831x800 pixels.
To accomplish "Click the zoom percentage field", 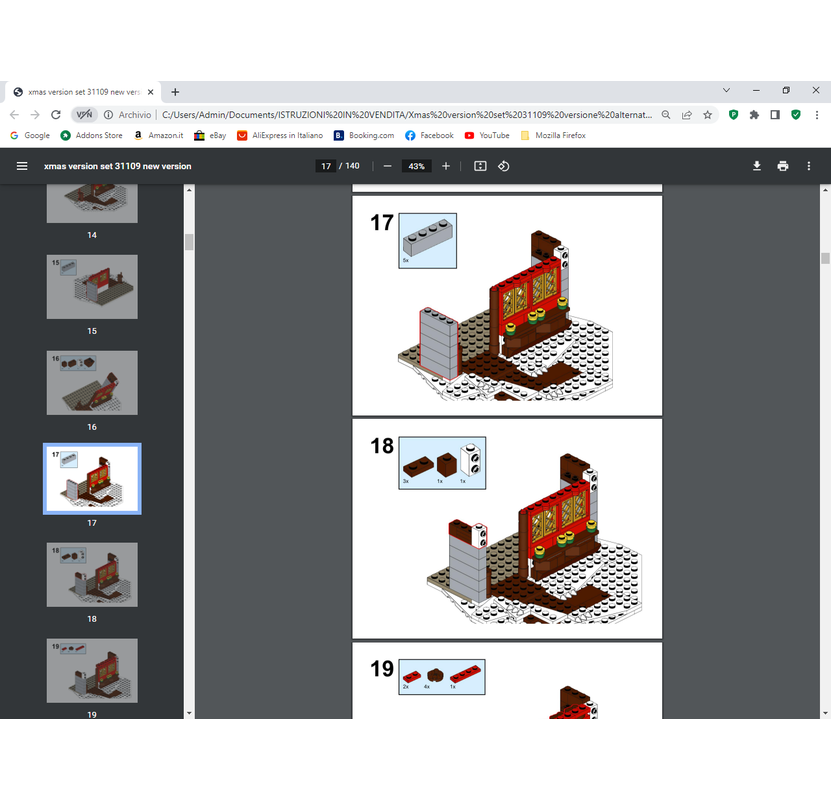I will 417,166.
